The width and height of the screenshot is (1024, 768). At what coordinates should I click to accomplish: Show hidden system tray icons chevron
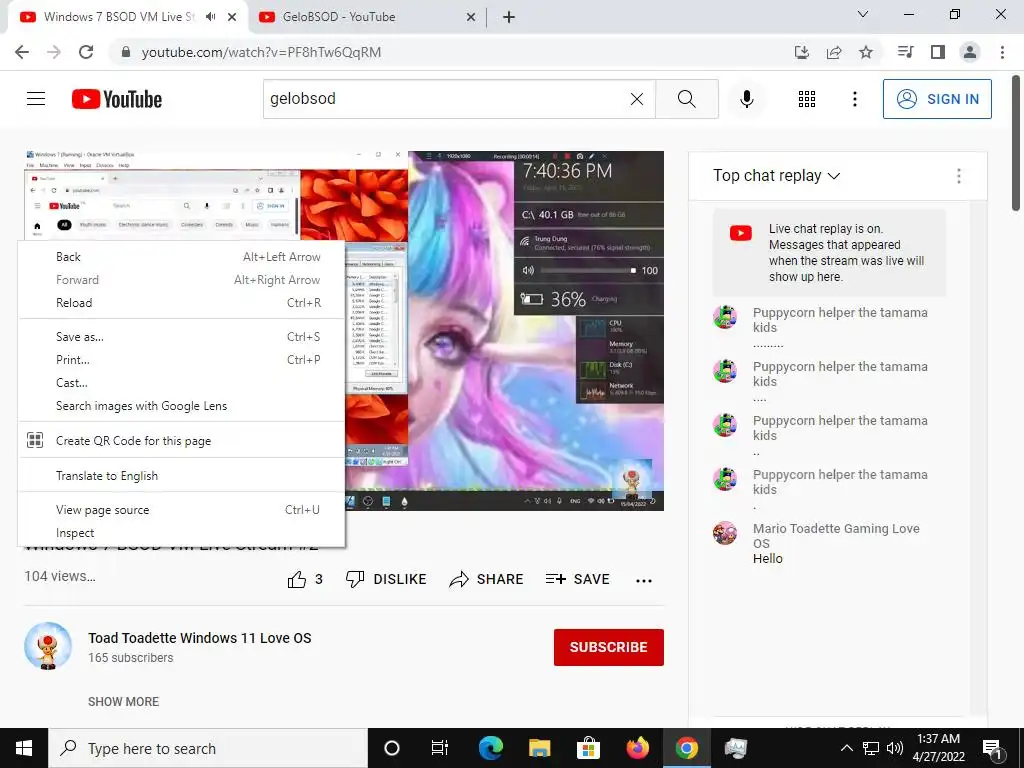point(846,748)
